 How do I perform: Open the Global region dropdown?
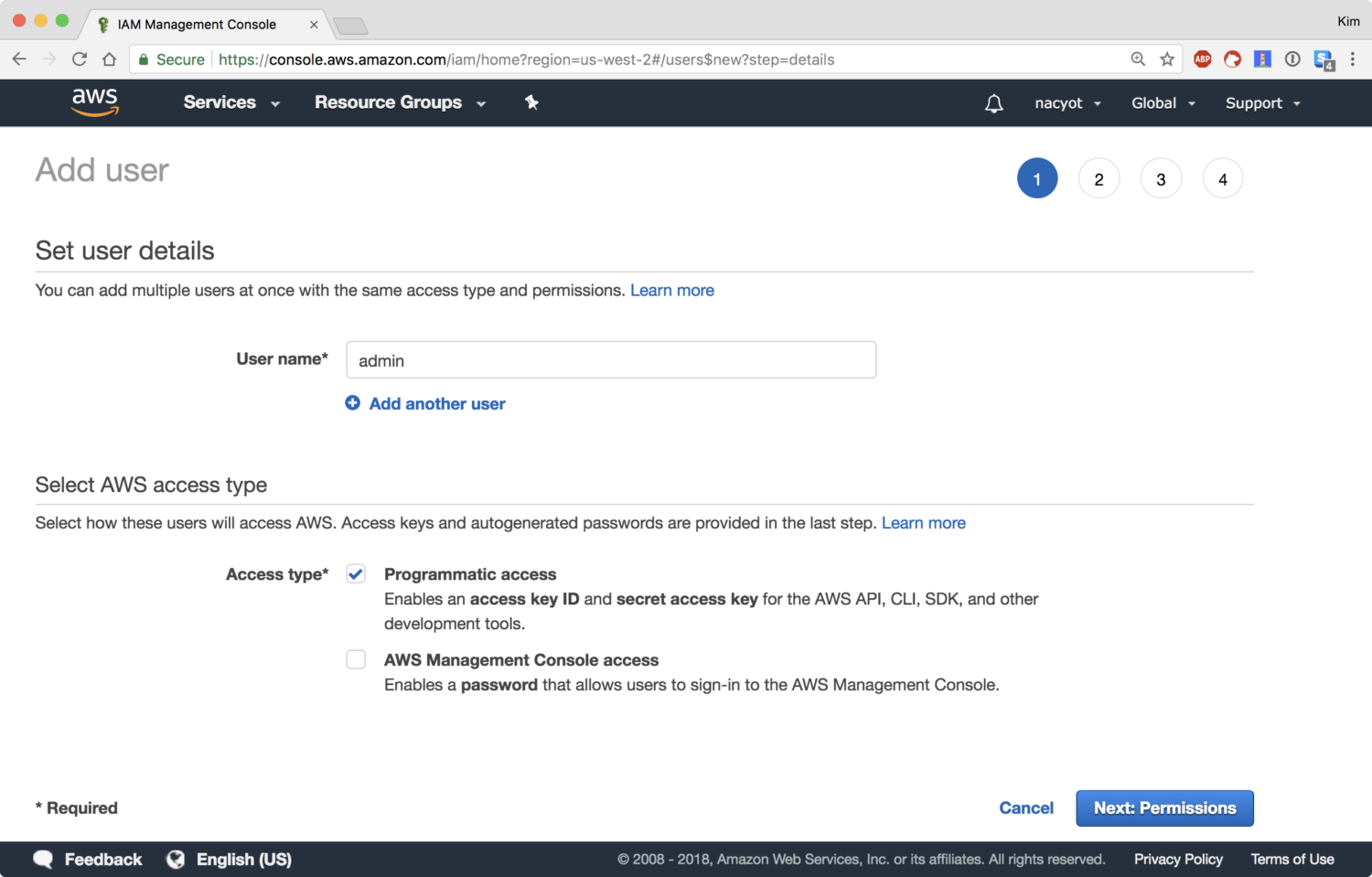pyautogui.click(x=1163, y=103)
